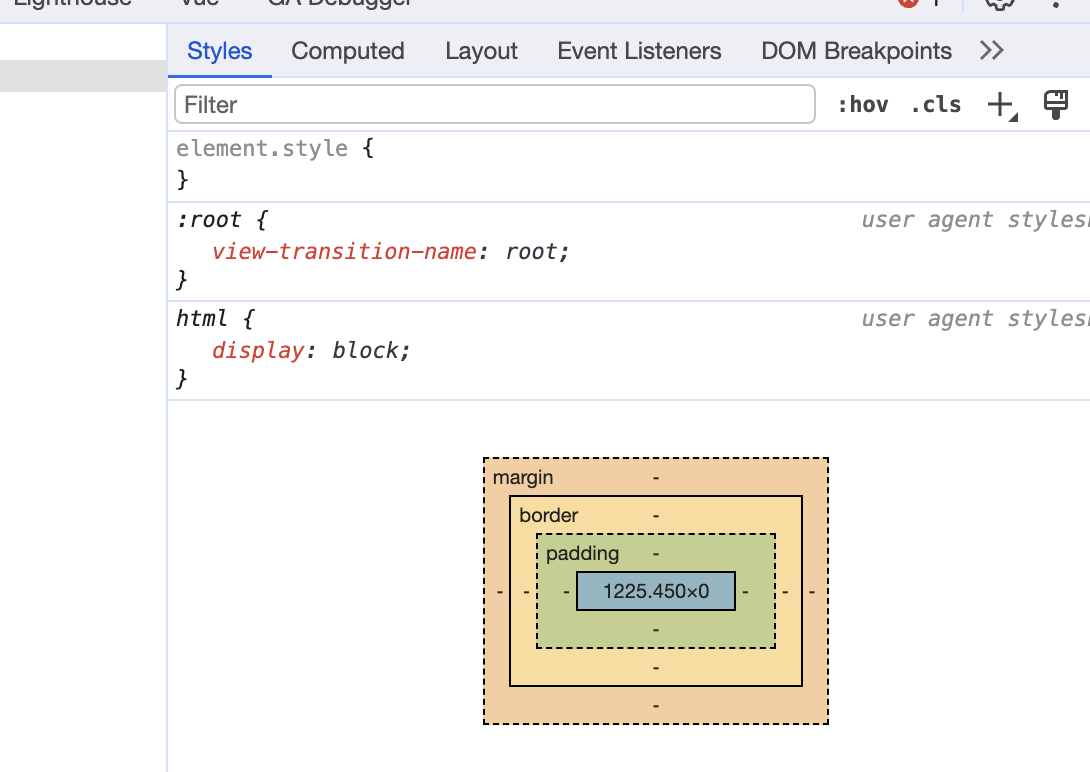
Task: Expand hidden panels with the chevron
Action: pos(991,50)
